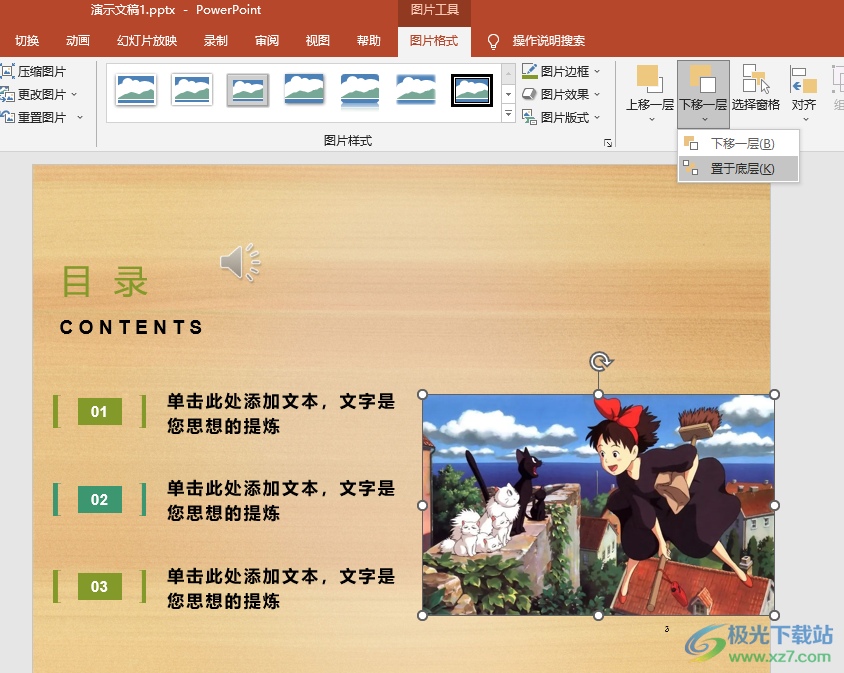Screen dimensions: 844x673
Task: Open the 帮助 help tab
Action: [x=369, y=40]
